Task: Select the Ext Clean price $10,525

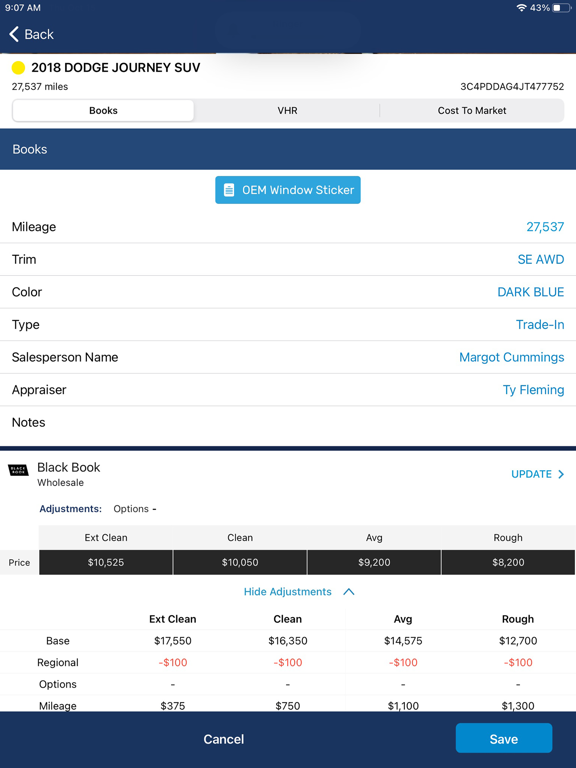Action: pos(106,562)
